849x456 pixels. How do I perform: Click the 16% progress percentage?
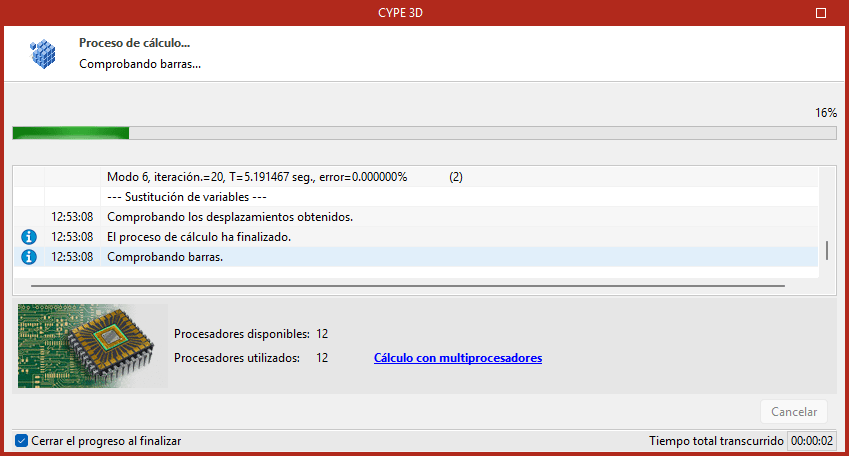(x=826, y=113)
